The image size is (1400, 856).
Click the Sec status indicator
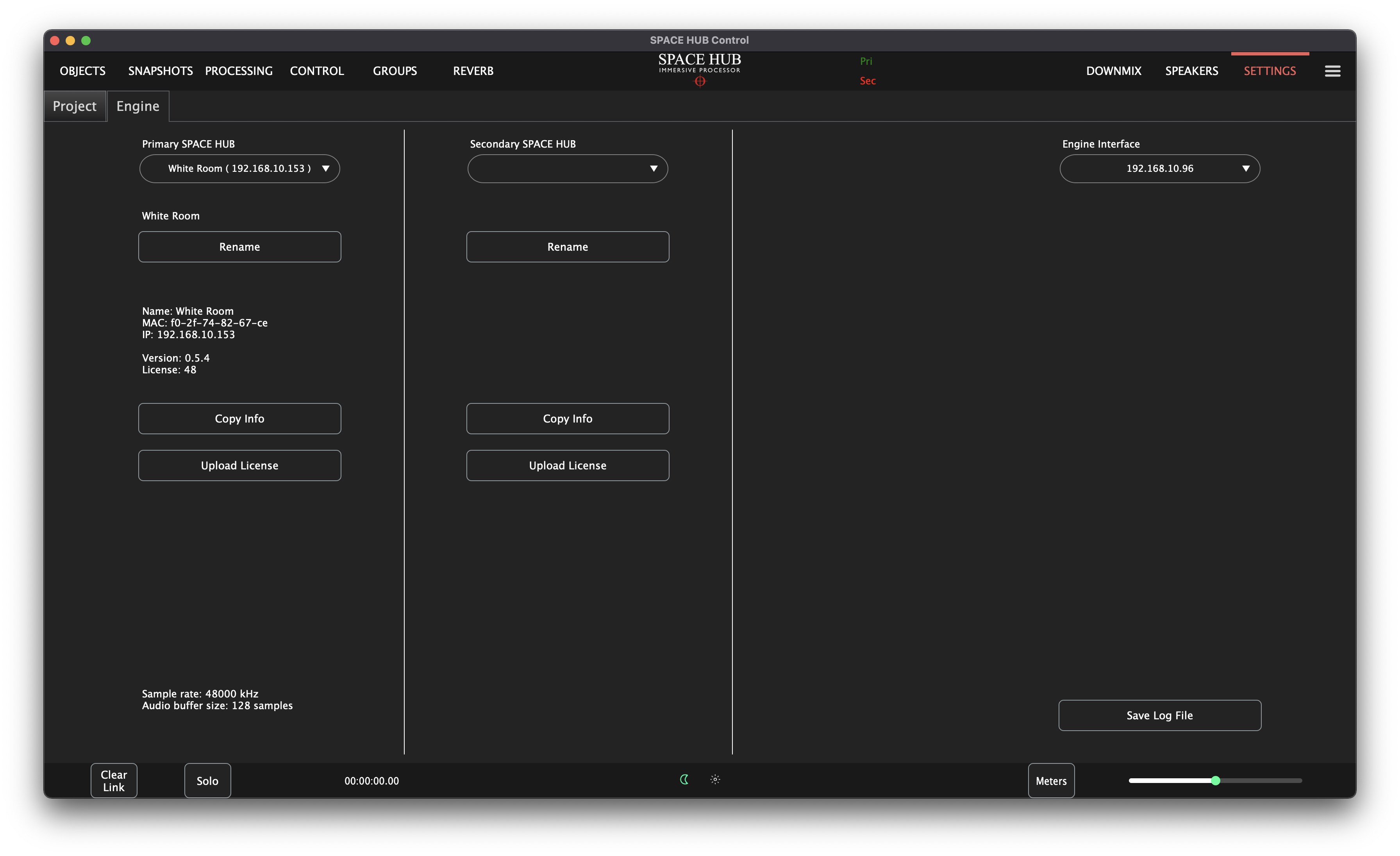coord(868,81)
